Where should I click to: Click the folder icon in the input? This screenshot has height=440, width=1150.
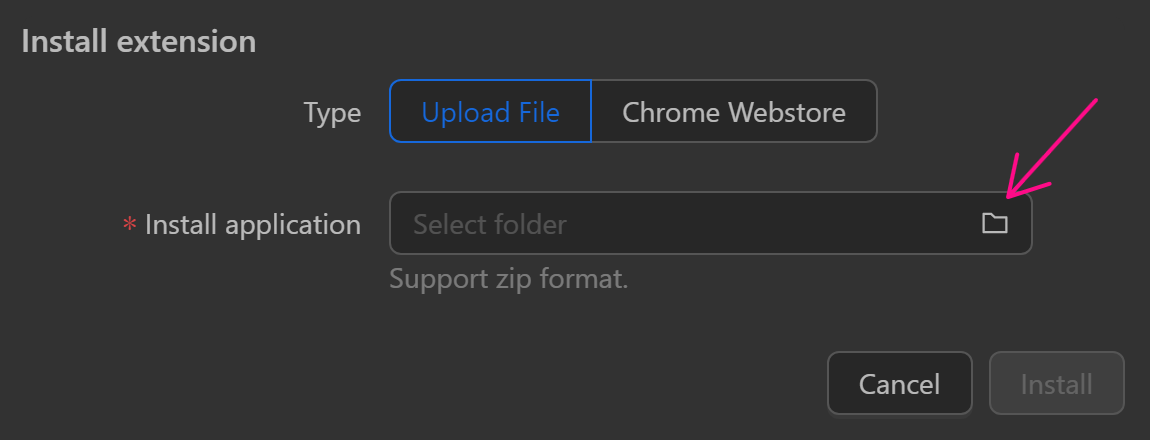coord(994,224)
